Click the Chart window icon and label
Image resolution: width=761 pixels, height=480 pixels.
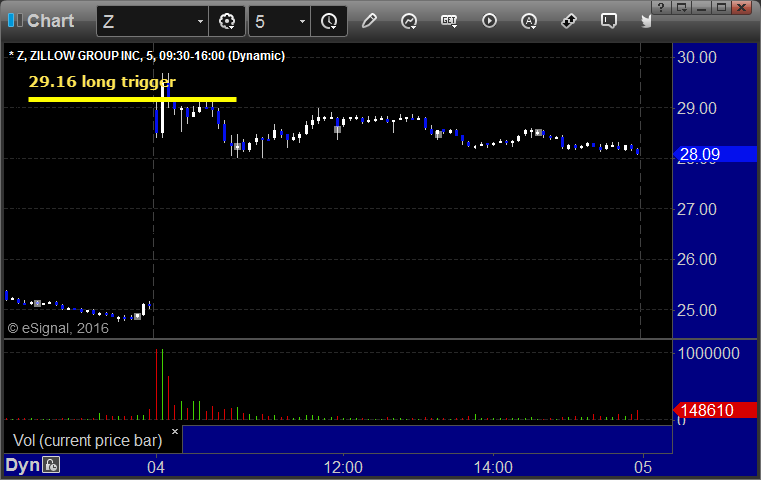(41, 21)
